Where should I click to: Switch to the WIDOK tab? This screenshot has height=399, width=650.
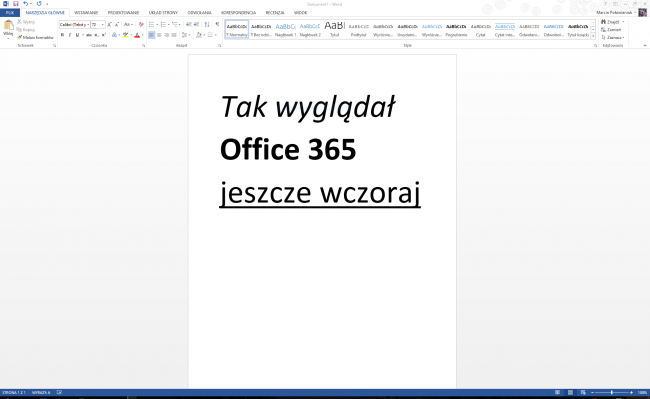click(301, 13)
